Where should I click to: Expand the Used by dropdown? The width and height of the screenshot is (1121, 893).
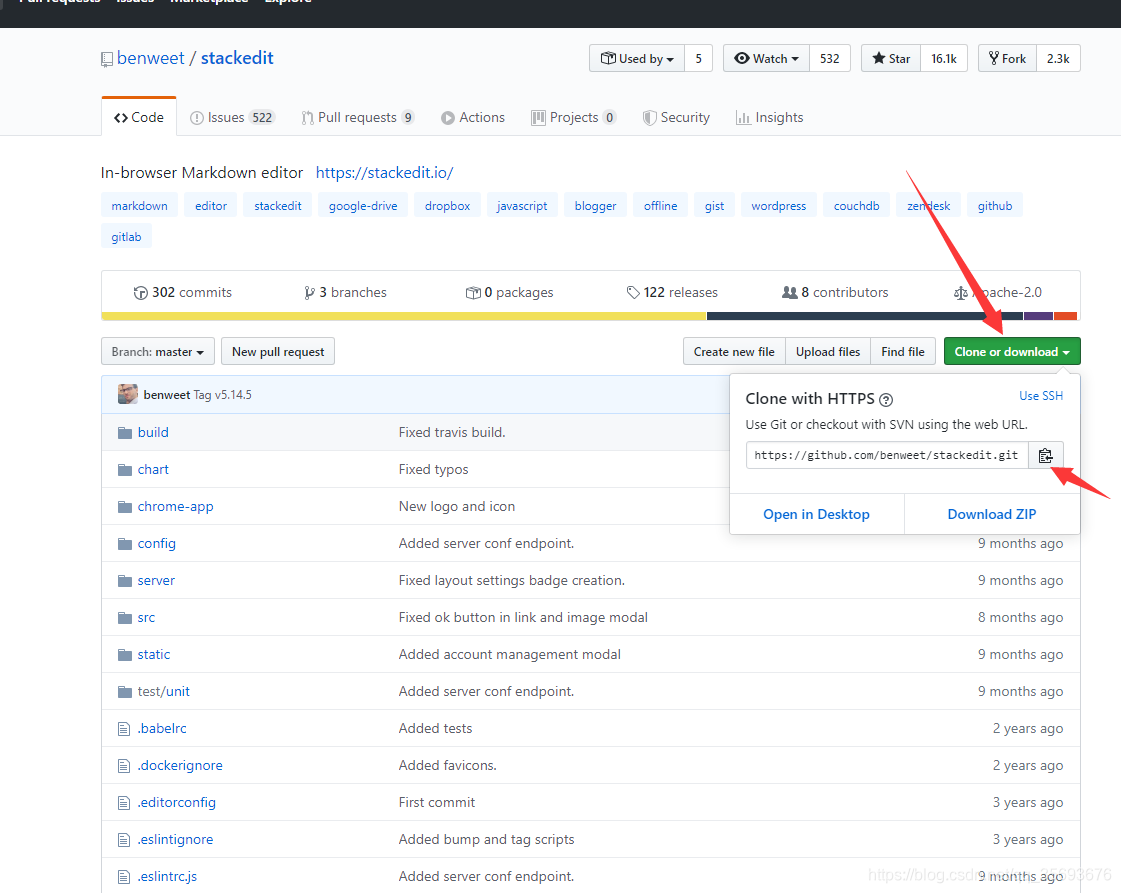637,59
